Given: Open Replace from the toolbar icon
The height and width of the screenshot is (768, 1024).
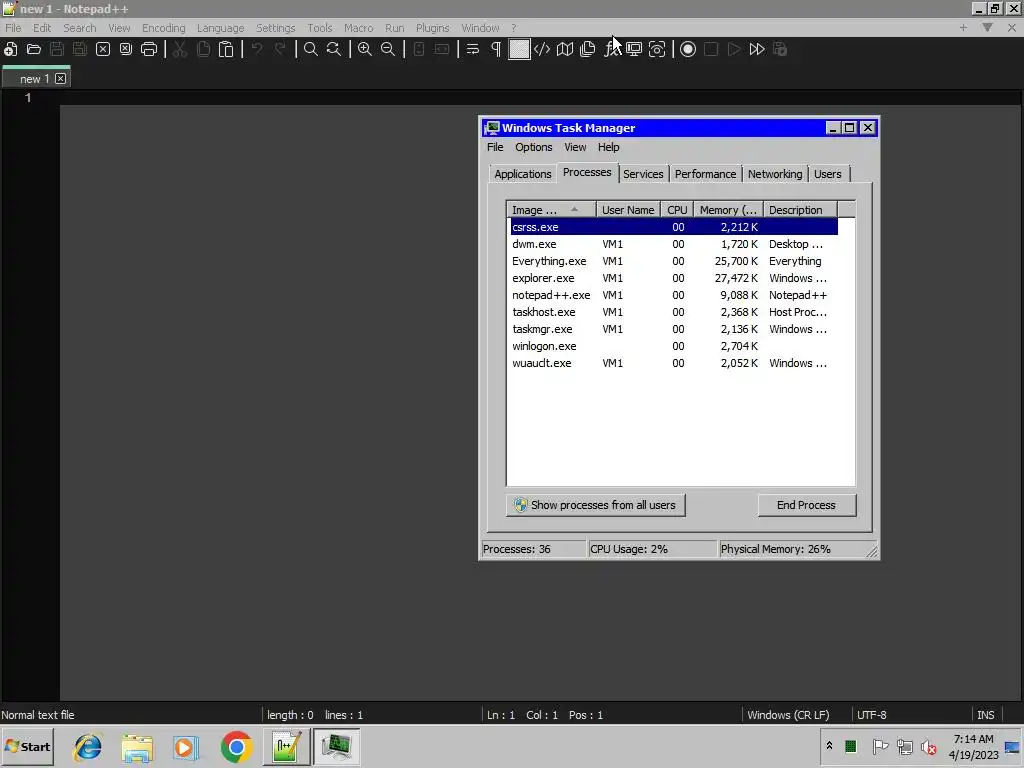Looking at the screenshot, I should click(x=334, y=49).
